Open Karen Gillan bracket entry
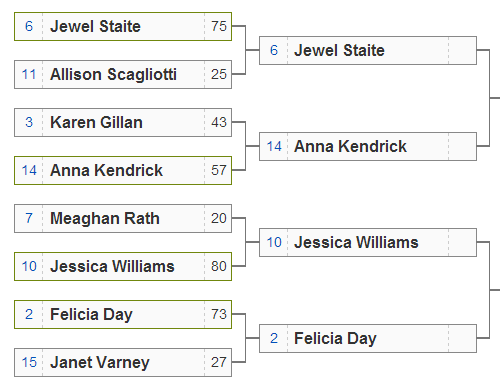The image size is (500, 390). 123,122
